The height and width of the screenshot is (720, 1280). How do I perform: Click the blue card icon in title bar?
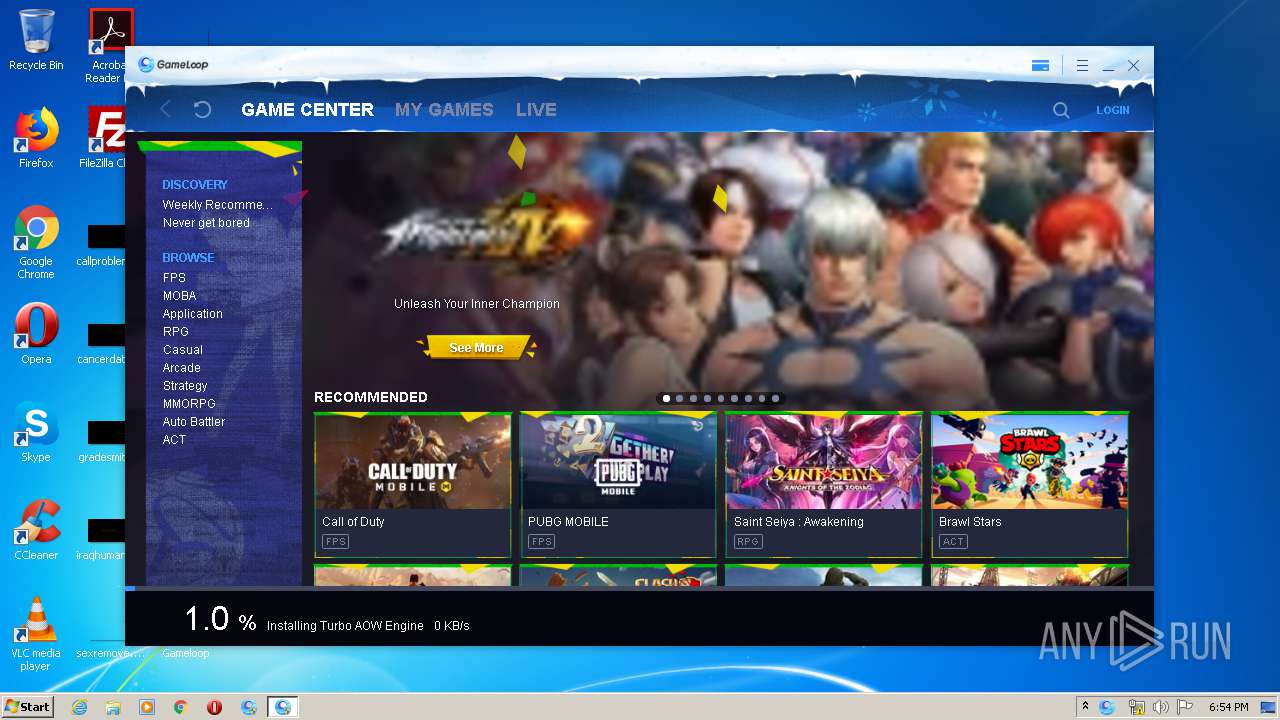coord(1040,66)
